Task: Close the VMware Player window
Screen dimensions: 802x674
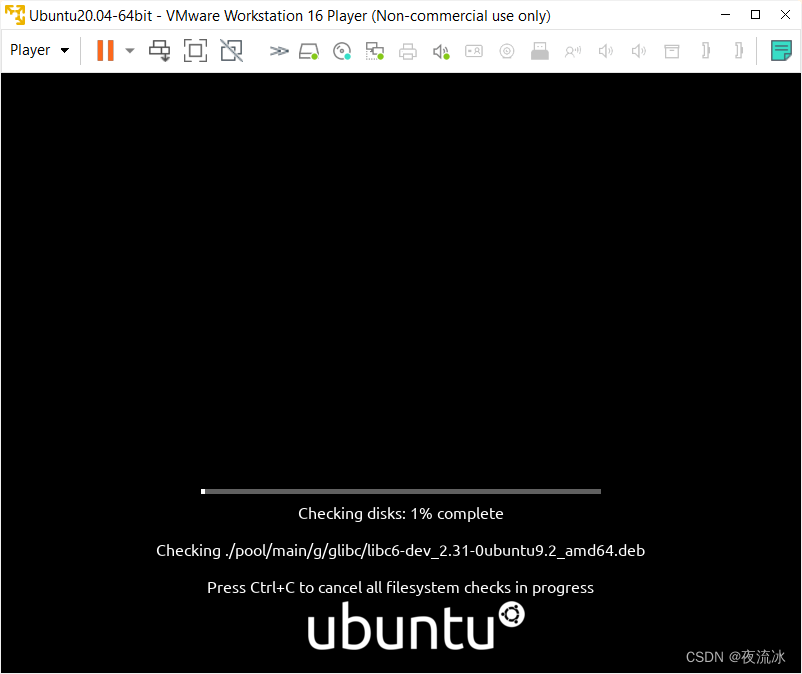Action: pos(785,15)
